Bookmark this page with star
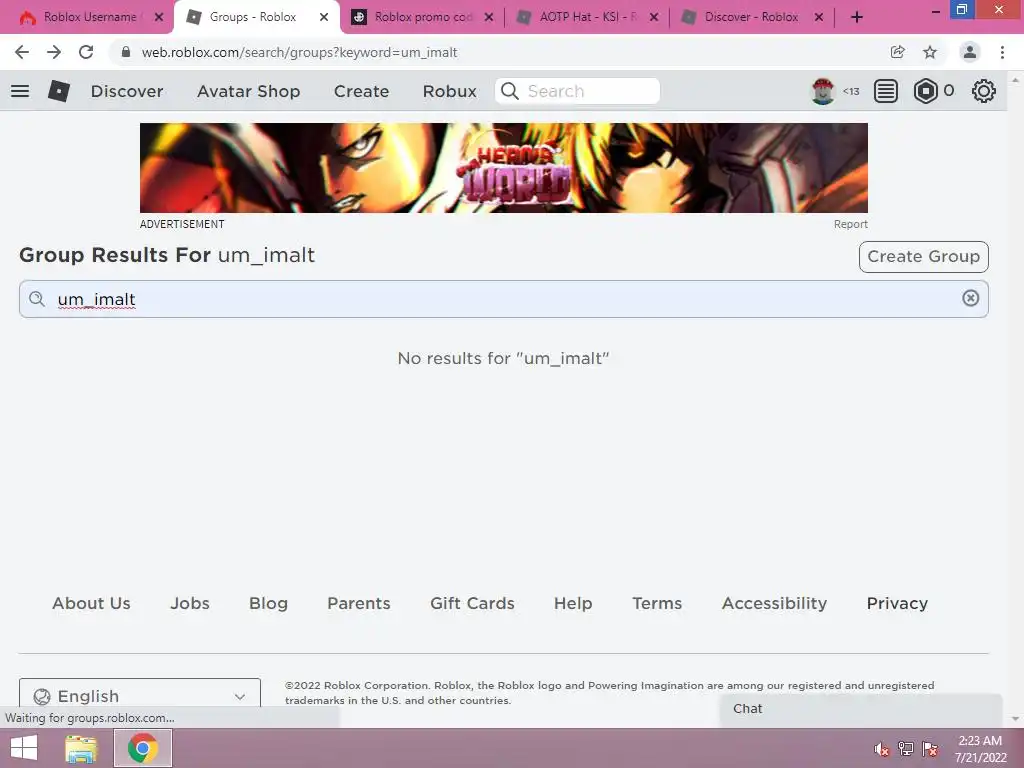 (930, 52)
